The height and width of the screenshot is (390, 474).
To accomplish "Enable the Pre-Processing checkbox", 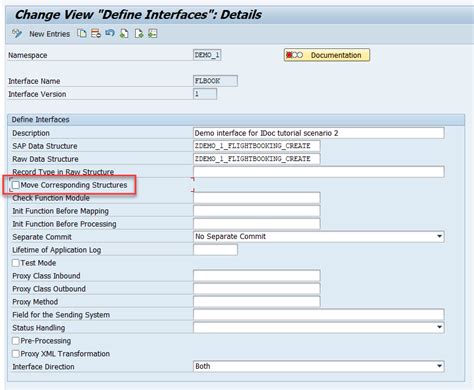I will click(x=16, y=341).
